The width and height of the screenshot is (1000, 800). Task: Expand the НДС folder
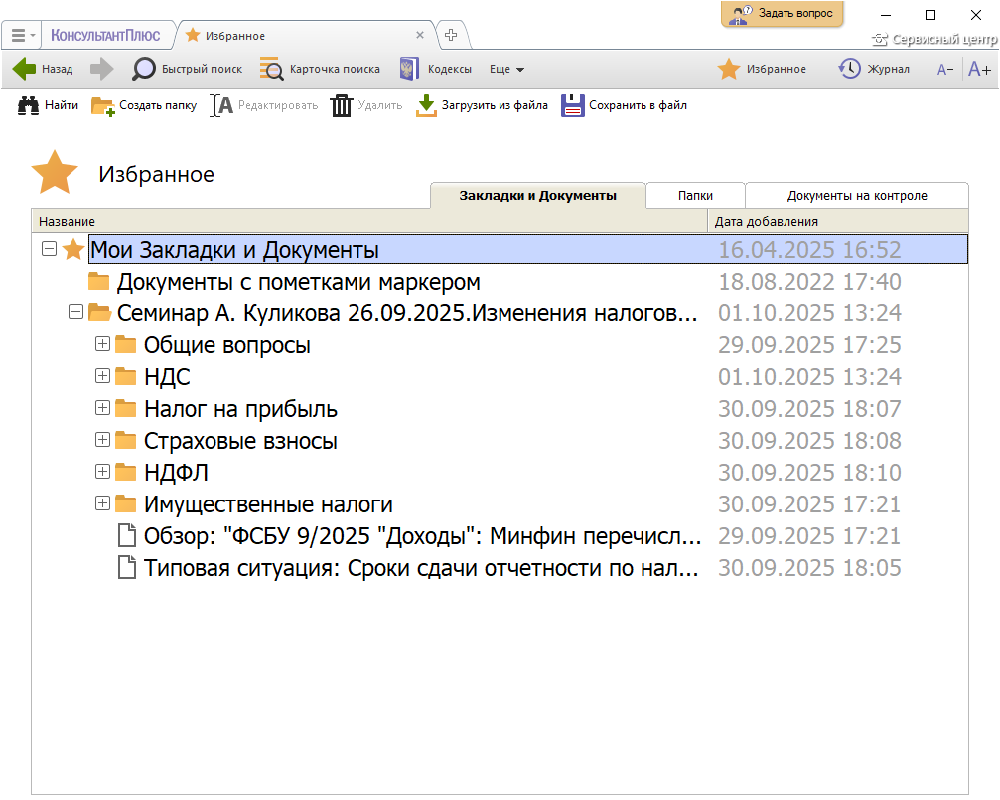click(102, 376)
